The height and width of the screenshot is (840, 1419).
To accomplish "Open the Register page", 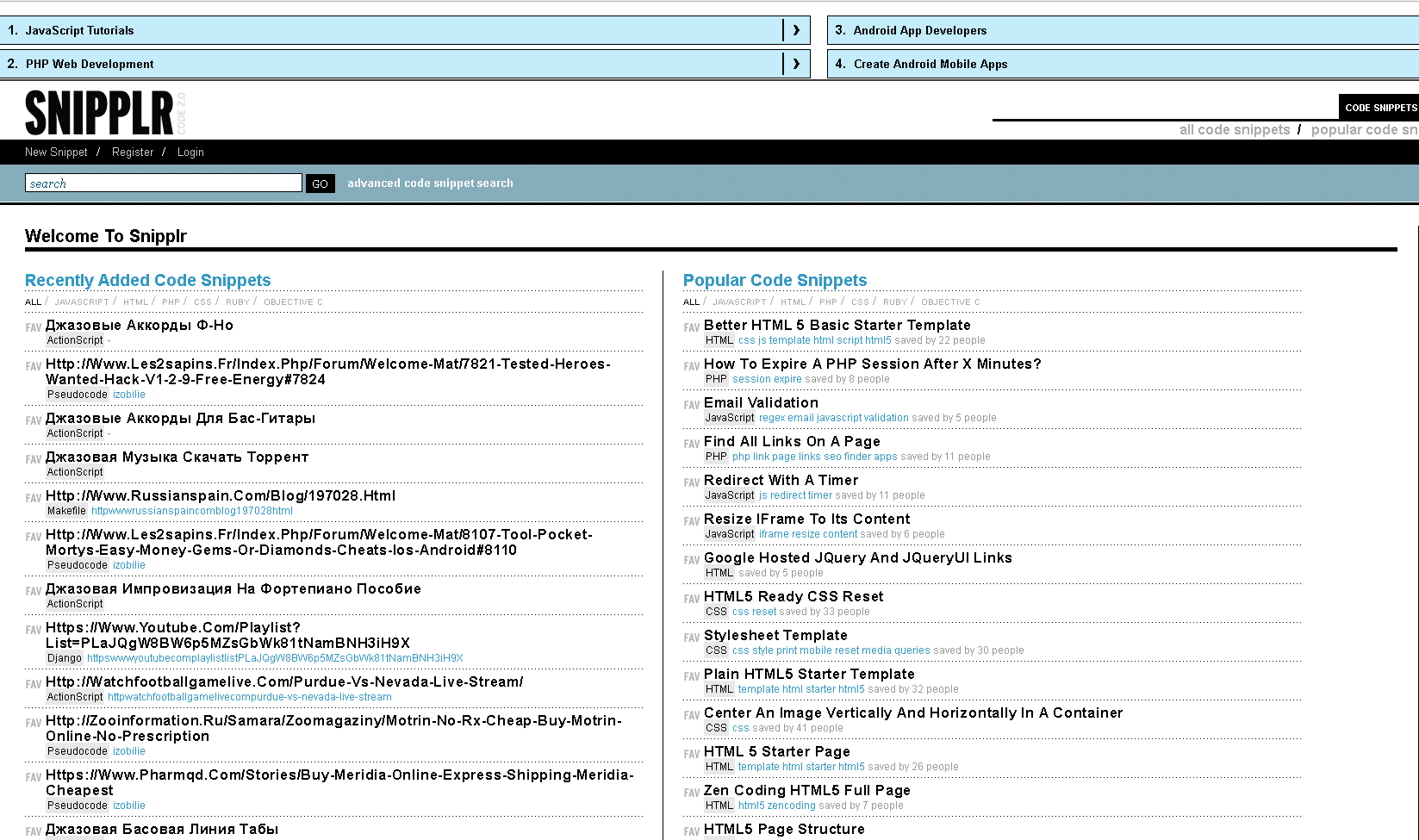I will [x=133, y=152].
